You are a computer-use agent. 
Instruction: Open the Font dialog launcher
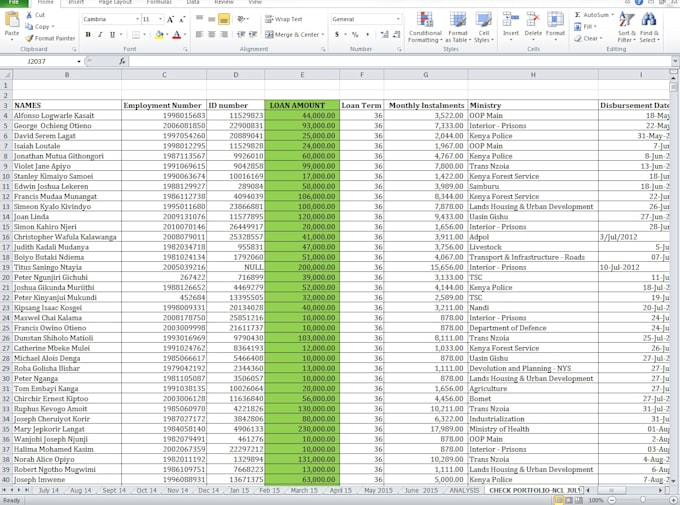[186, 49]
